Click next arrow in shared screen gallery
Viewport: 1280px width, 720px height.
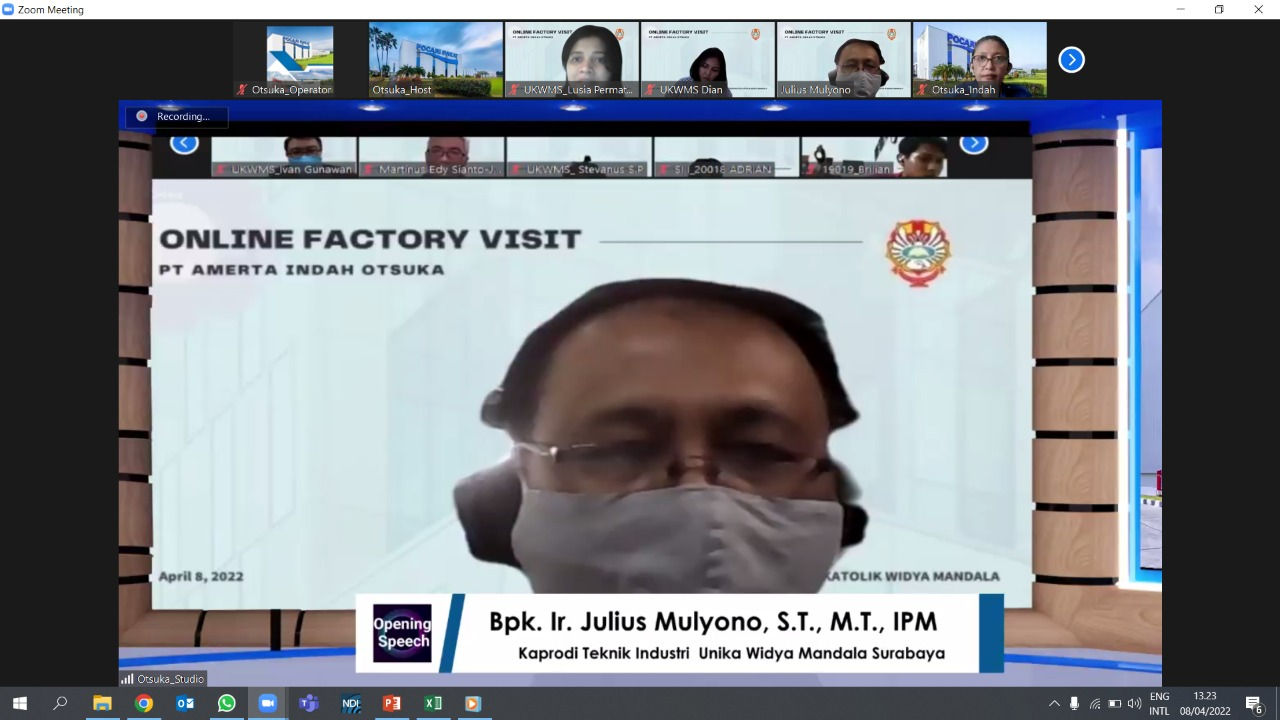point(974,144)
